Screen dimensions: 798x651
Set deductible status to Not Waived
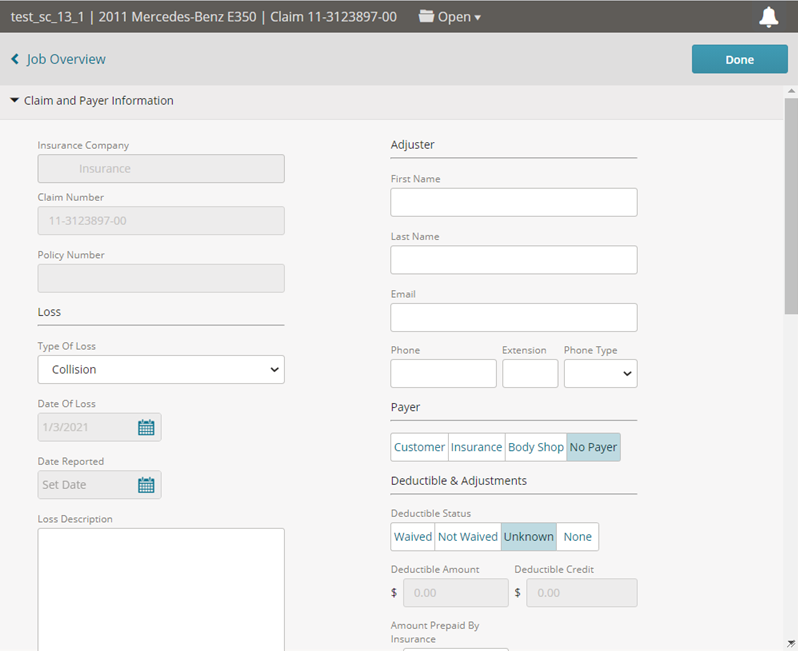click(x=467, y=537)
